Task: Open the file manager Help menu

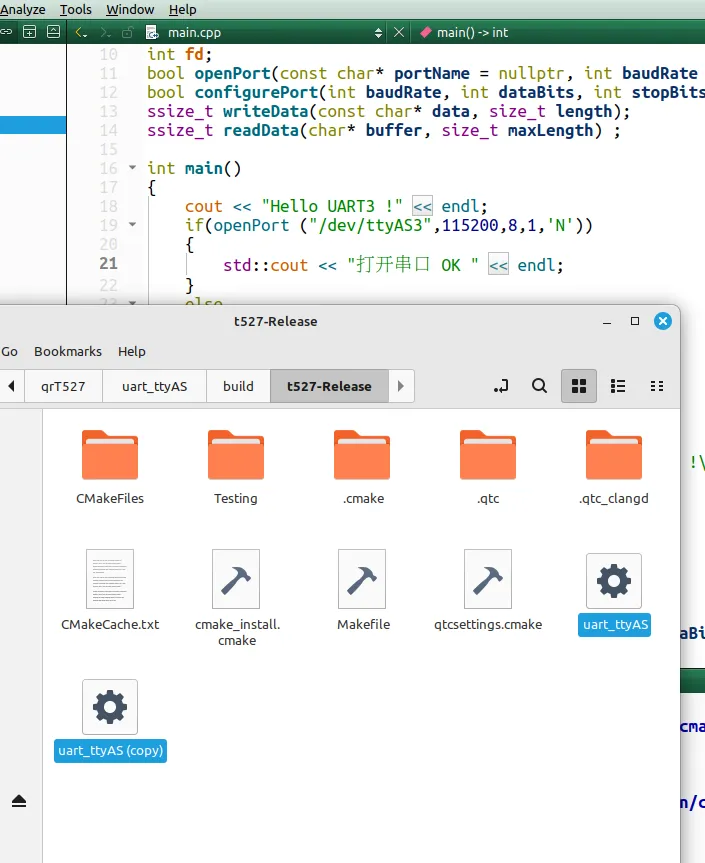Action: point(132,351)
